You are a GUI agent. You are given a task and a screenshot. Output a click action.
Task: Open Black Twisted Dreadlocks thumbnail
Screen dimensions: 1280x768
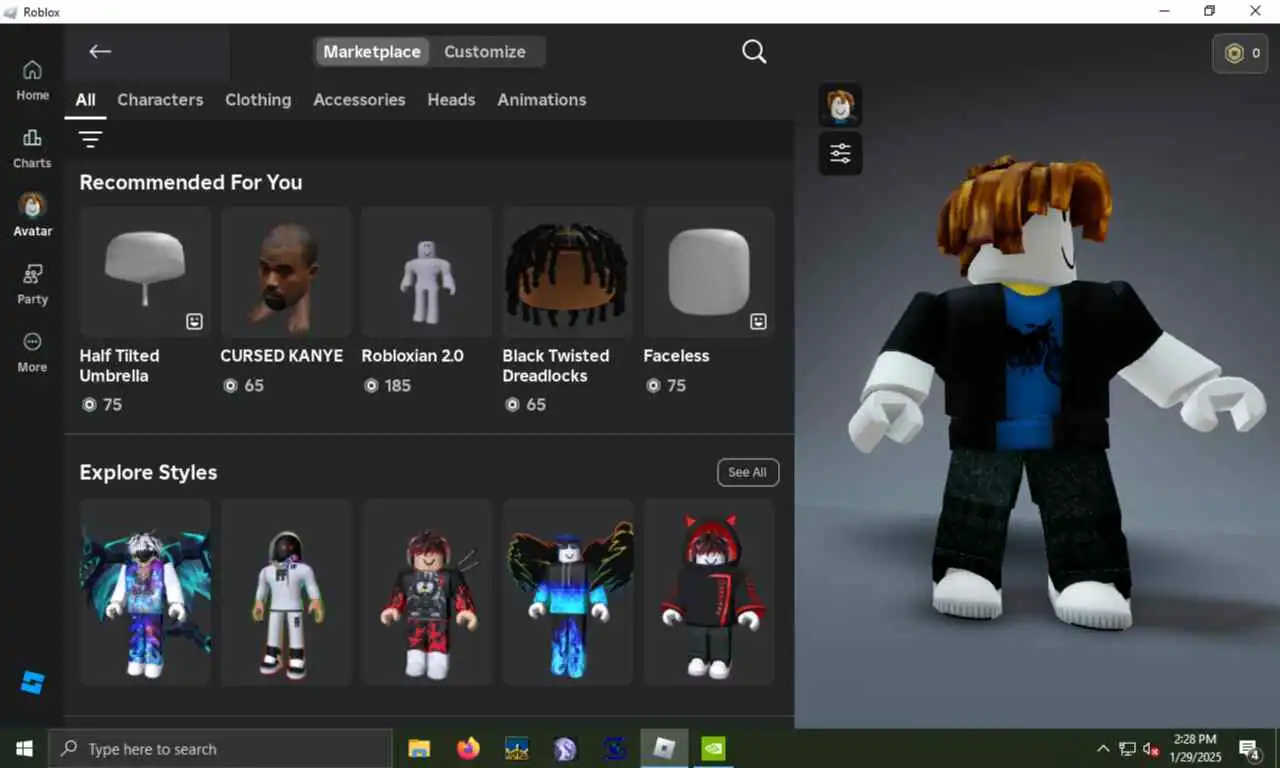(568, 271)
